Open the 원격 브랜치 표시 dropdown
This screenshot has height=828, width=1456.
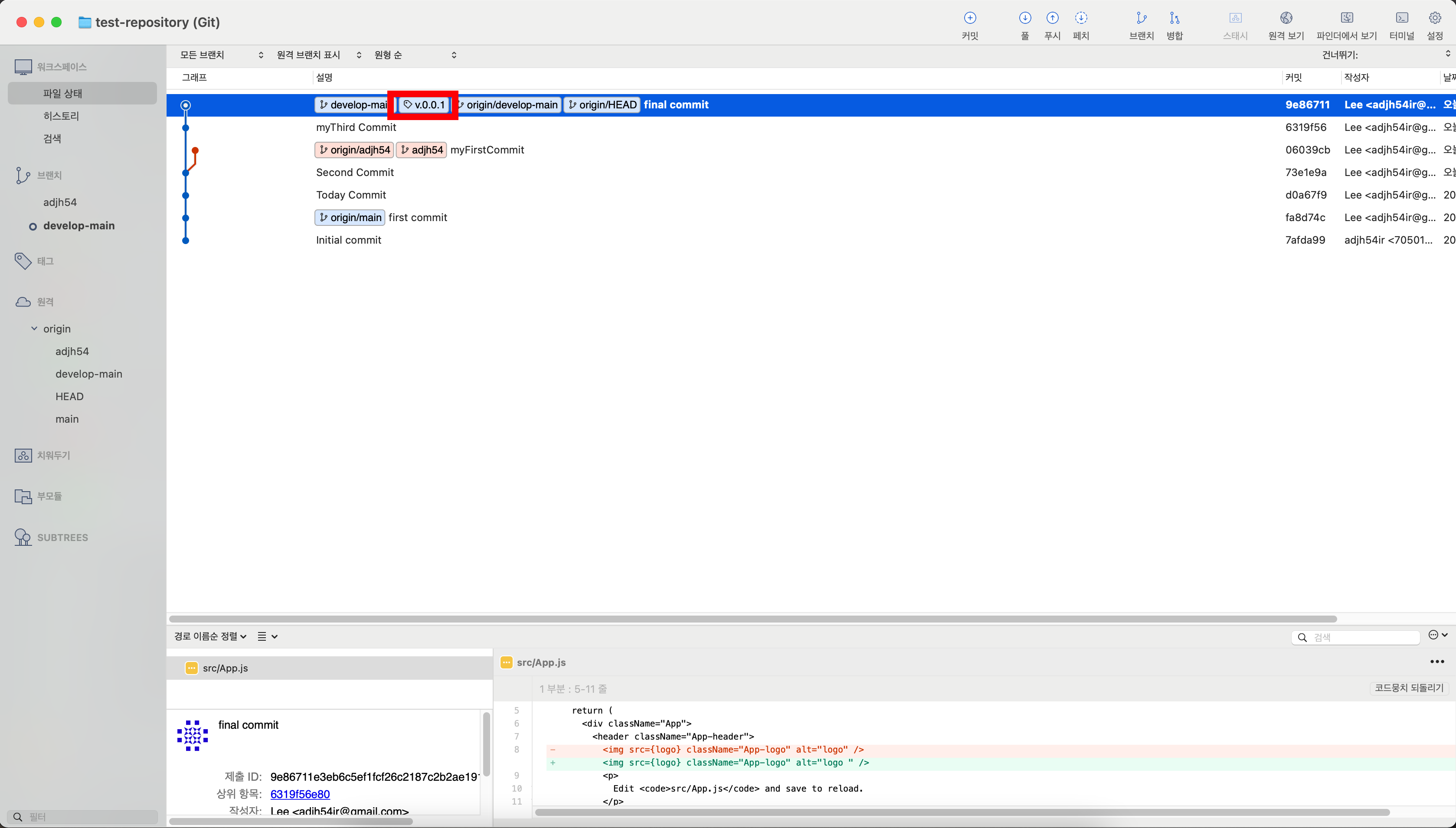pyautogui.click(x=318, y=55)
